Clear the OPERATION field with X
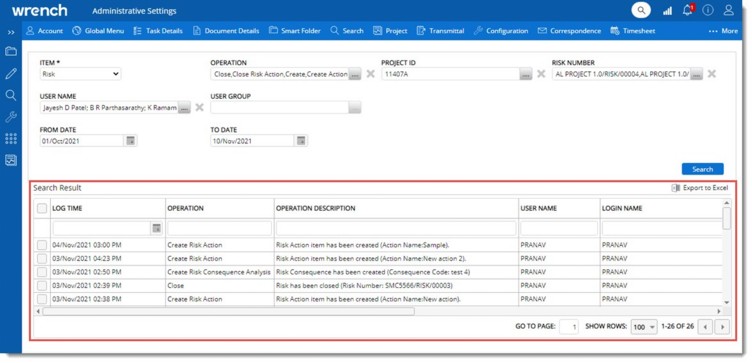Screen dimensions: 752x363 click(370, 74)
